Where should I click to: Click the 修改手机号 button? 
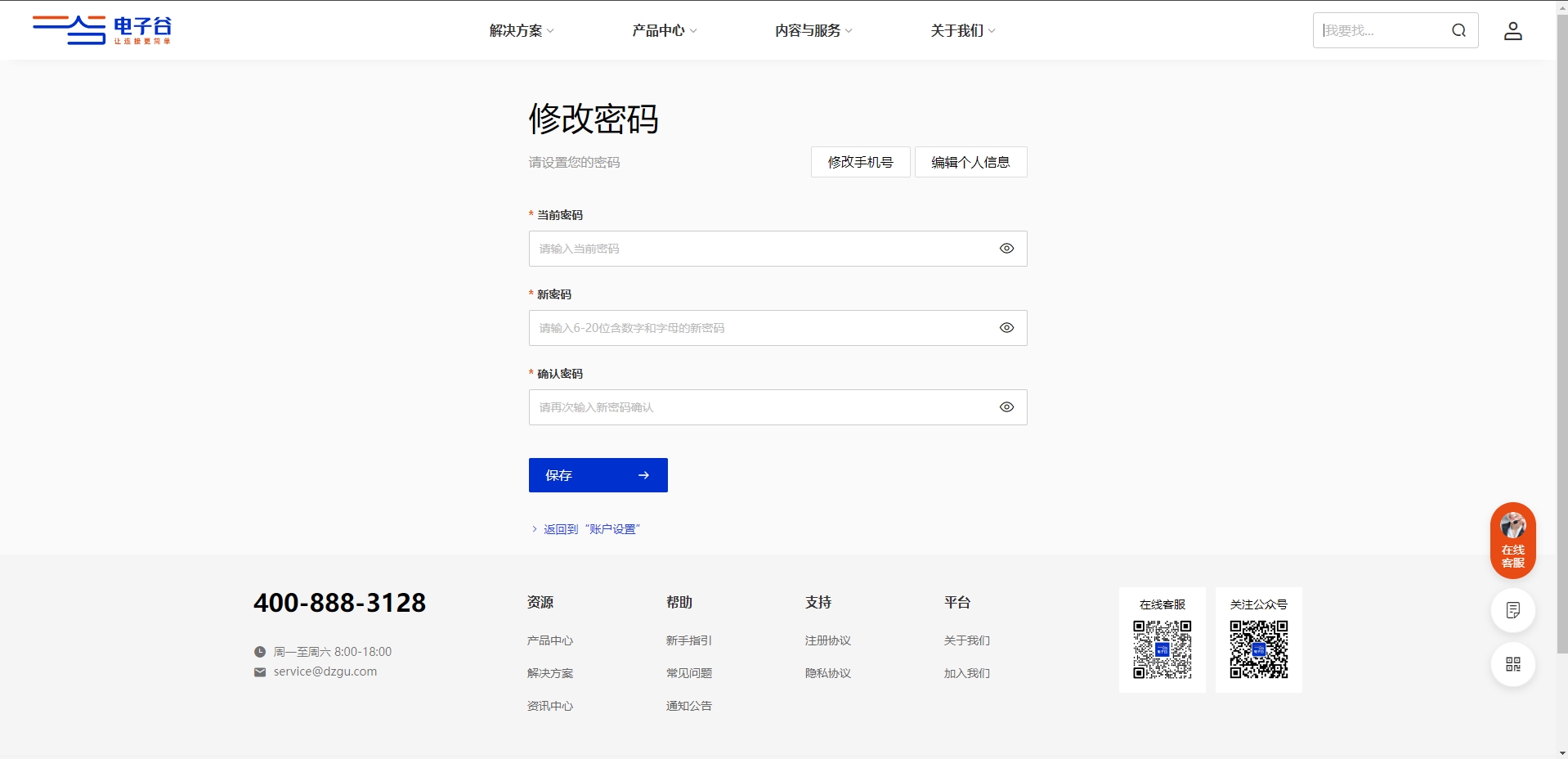[x=860, y=162]
